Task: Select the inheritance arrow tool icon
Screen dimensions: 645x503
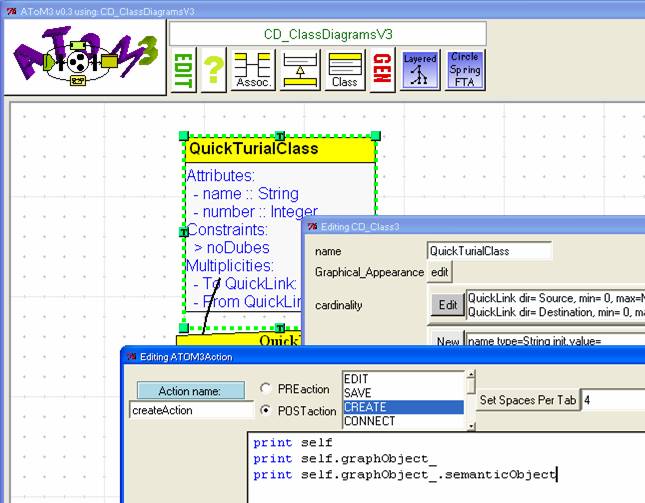Action: point(299,71)
